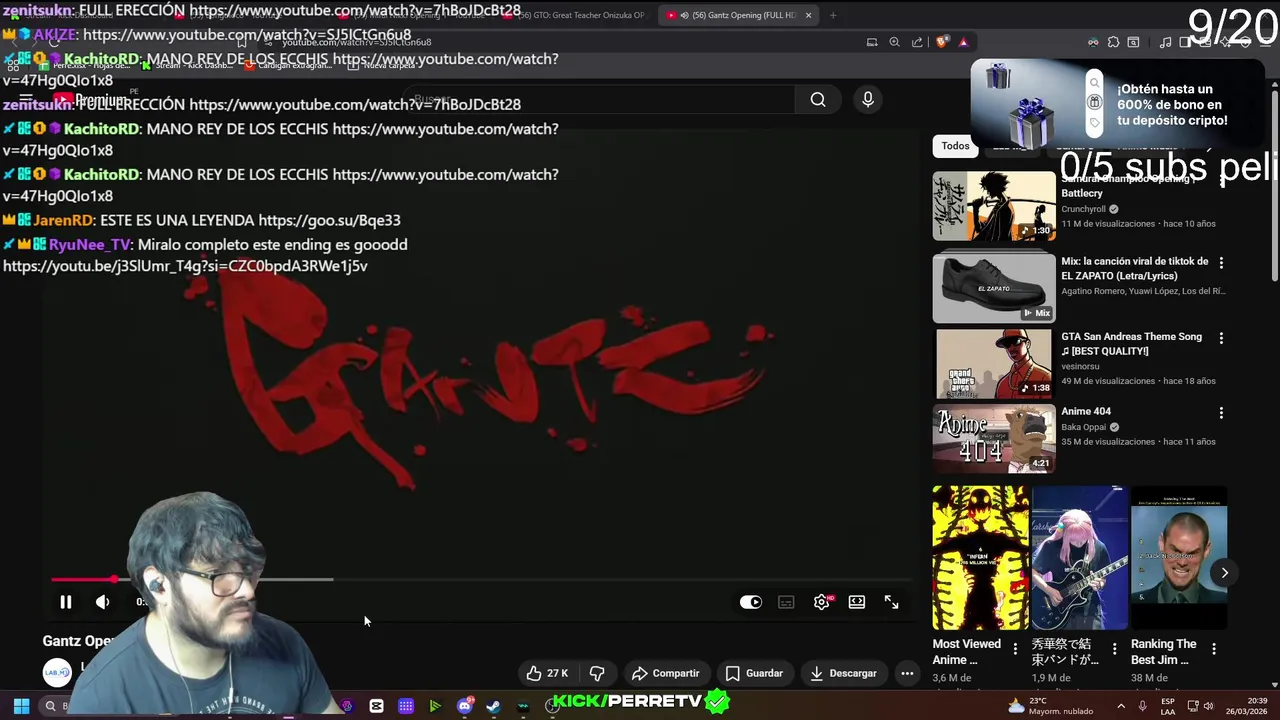Viewport: 1280px width, 720px height.
Task: Open options menu for GTA San Andreas video
Action: click(x=1221, y=338)
